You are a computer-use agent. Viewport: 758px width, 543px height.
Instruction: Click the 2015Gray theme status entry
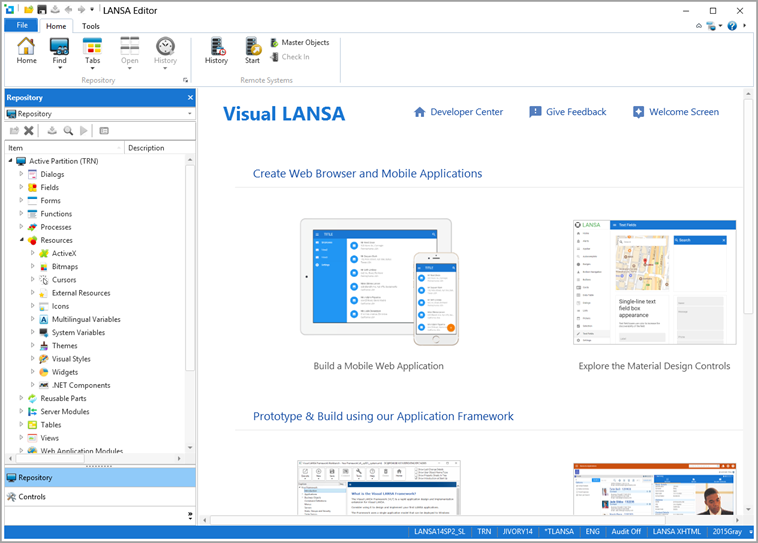(x=727, y=531)
